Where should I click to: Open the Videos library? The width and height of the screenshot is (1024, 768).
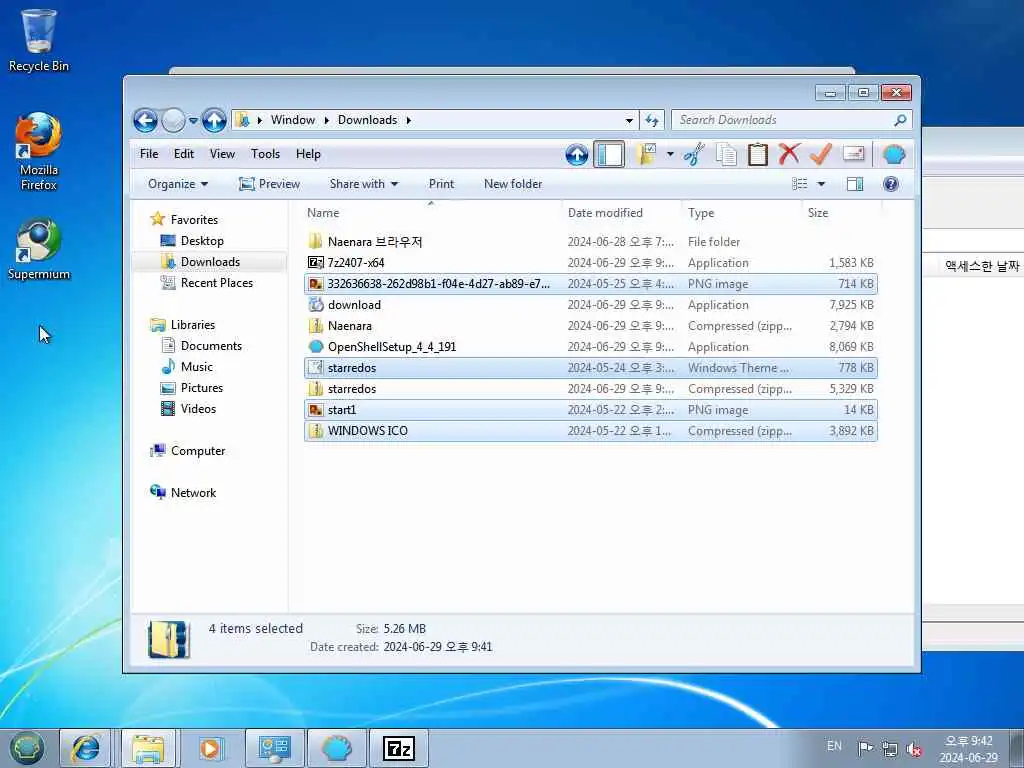point(198,409)
